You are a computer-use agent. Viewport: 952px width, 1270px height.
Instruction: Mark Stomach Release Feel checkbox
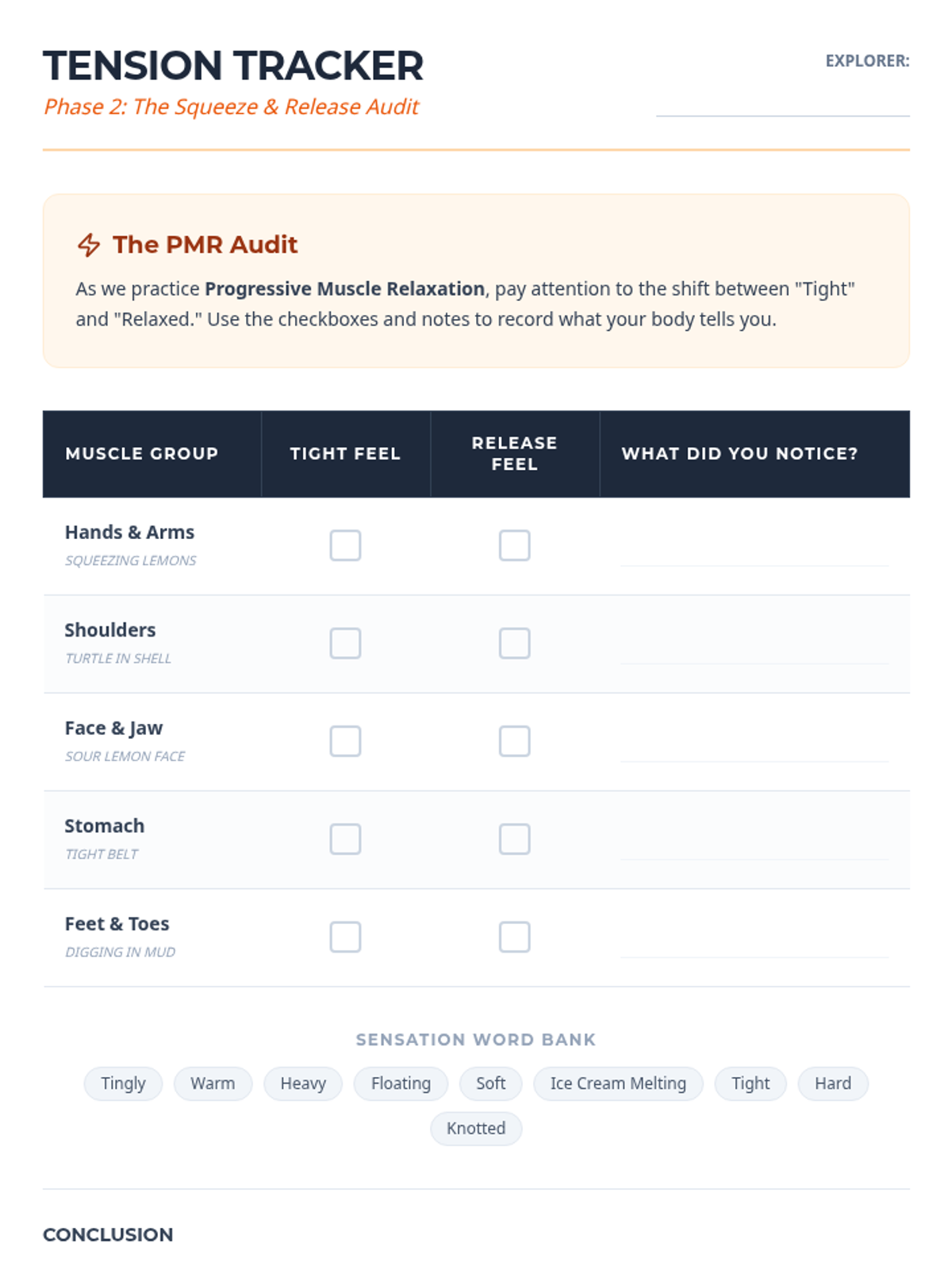[x=514, y=839]
